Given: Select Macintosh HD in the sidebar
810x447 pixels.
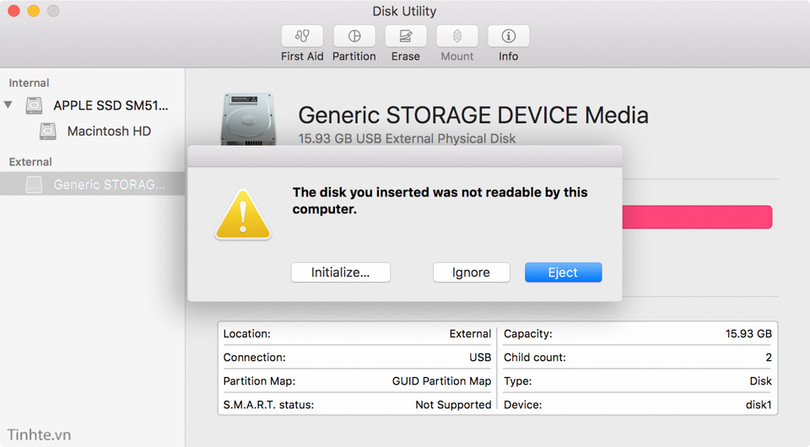Looking at the screenshot, I should point(109,131).
